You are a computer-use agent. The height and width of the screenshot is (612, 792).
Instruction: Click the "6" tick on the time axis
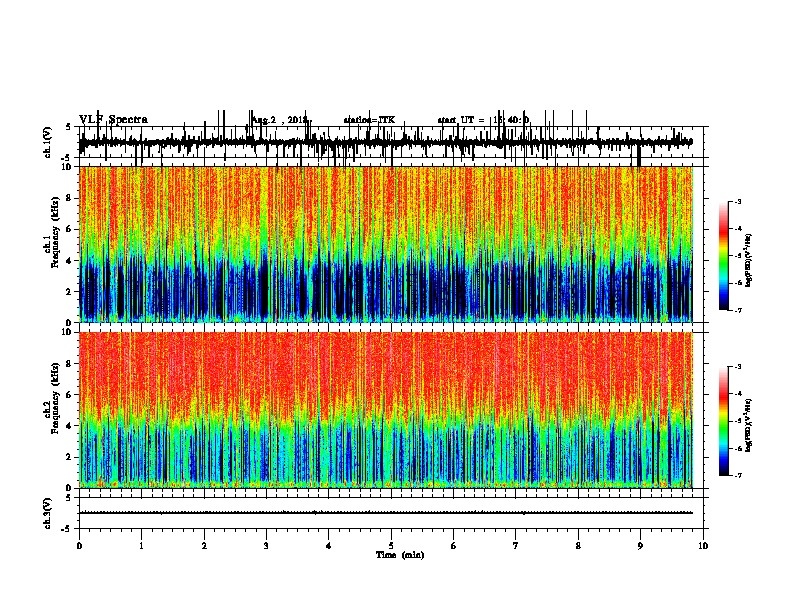[x=454, y=546]
